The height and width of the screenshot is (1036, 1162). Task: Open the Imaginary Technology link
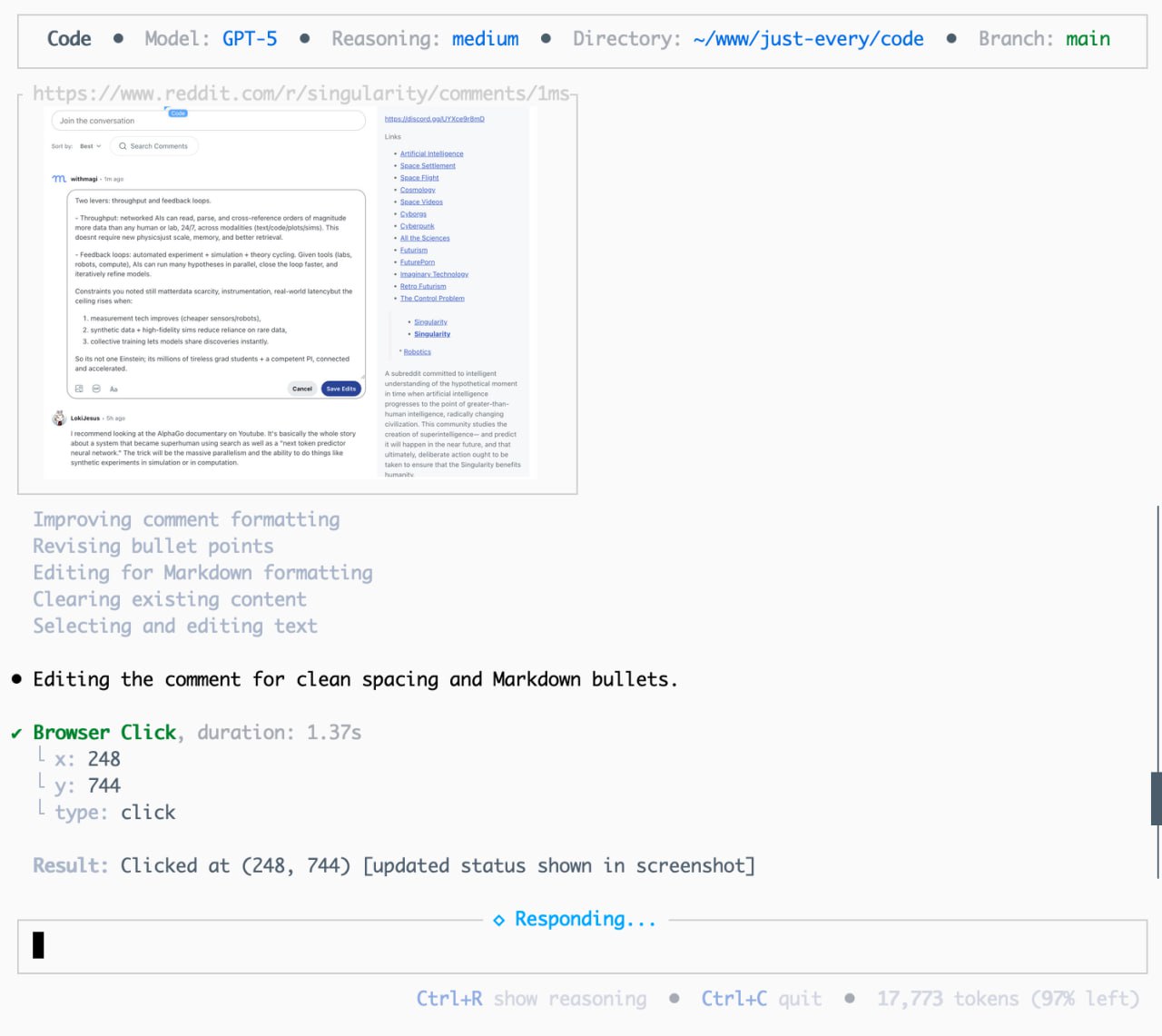[434, 274]
